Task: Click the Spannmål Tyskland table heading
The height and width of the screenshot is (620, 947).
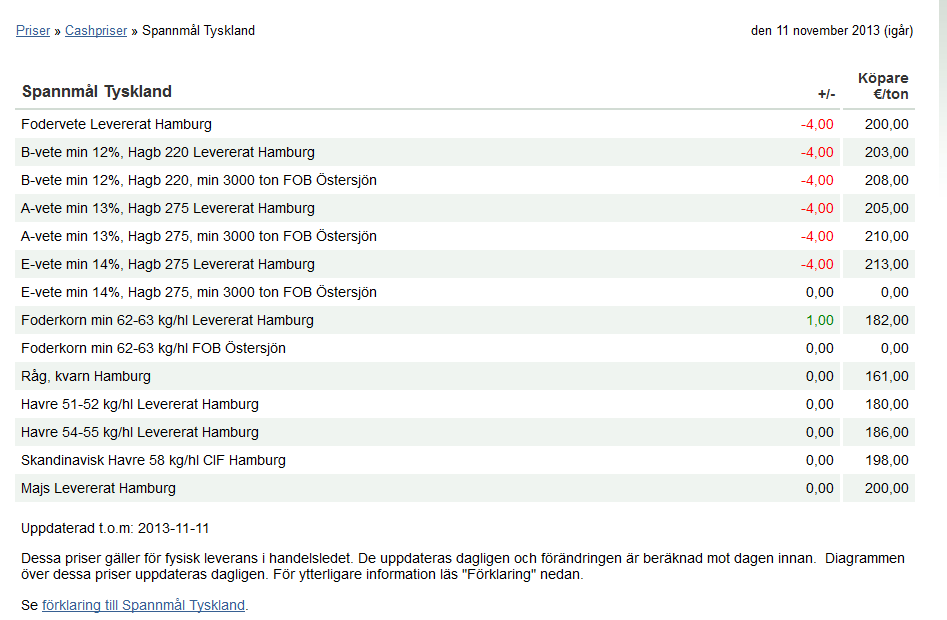Action: 97,91
